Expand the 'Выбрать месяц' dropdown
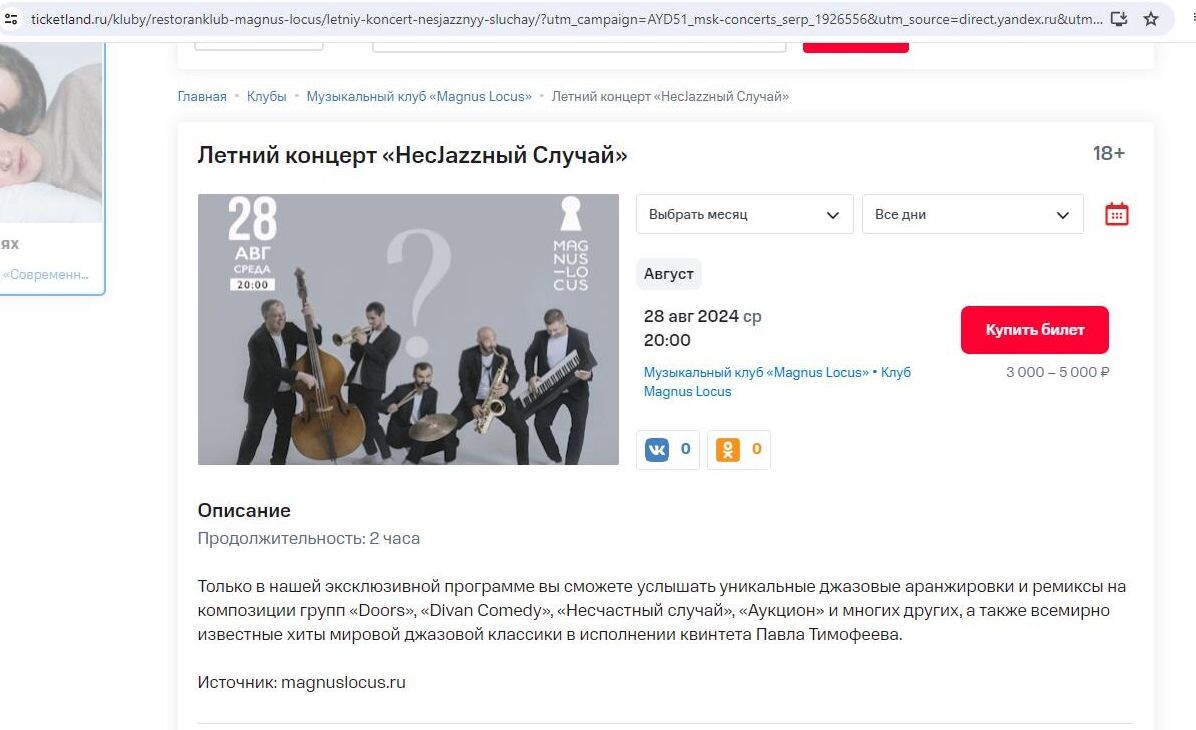The height and width of the screenshot is (730, 1196). (744, 214)
